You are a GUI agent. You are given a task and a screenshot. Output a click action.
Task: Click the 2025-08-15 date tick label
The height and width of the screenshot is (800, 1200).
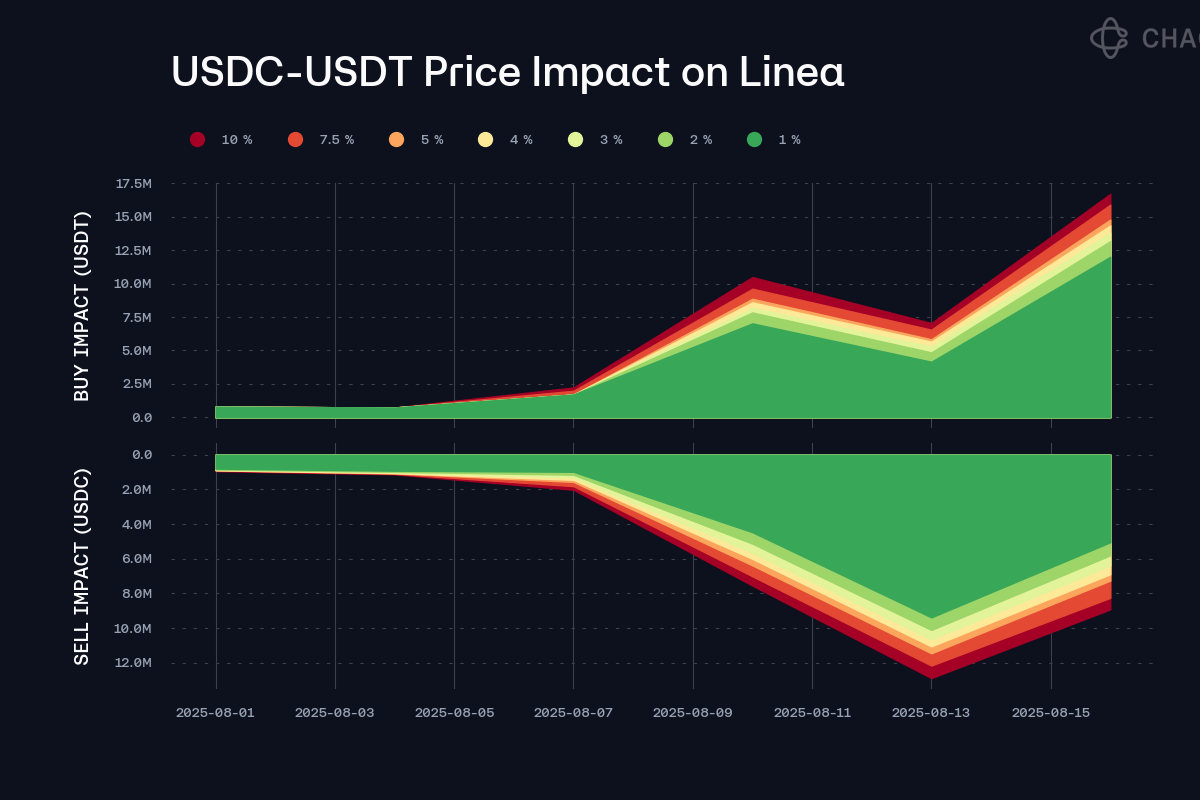pyautogui.click(x=1051, y=713)
